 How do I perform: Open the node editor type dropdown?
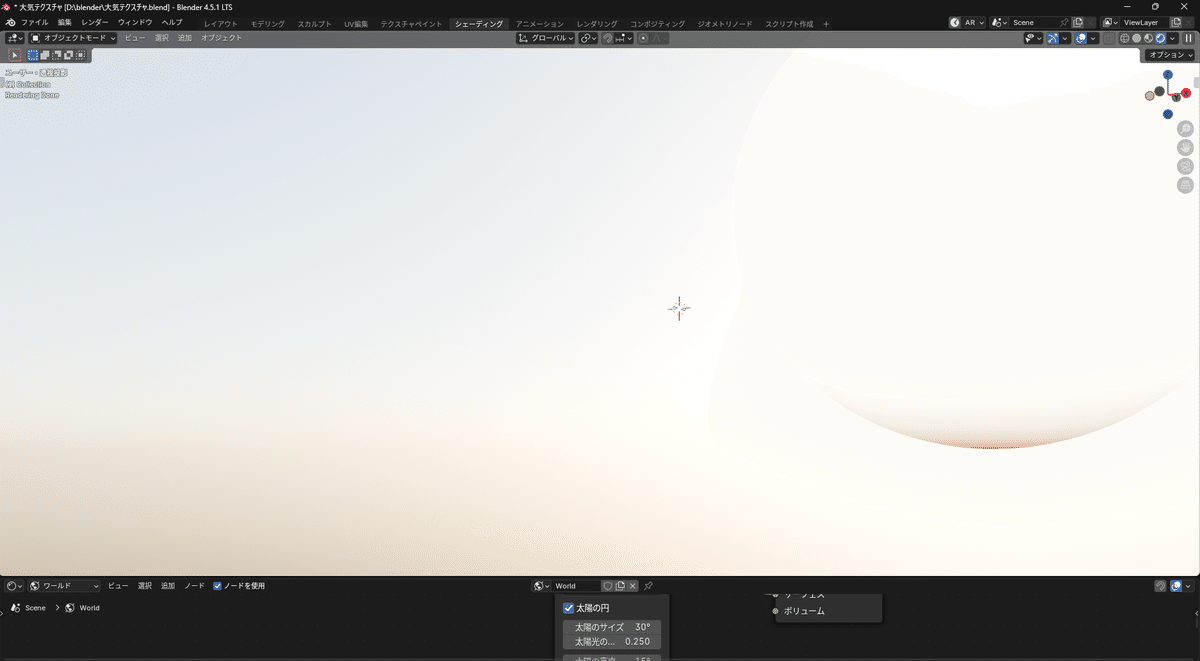coord(14,586)
